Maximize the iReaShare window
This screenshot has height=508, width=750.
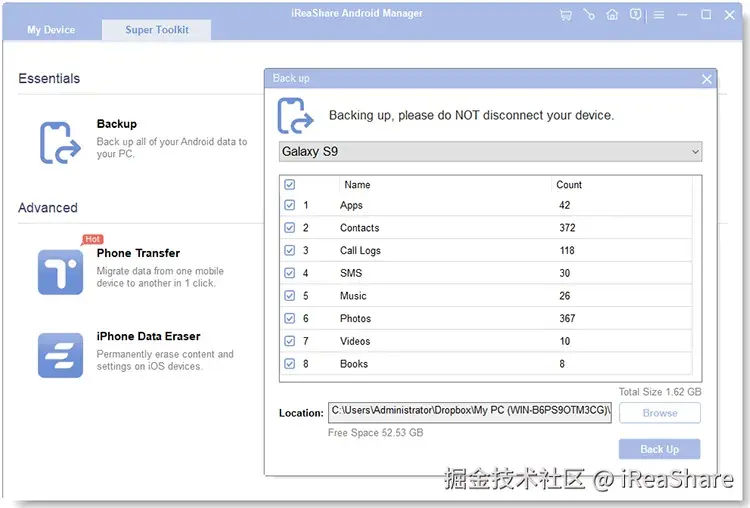coord(706,15)
